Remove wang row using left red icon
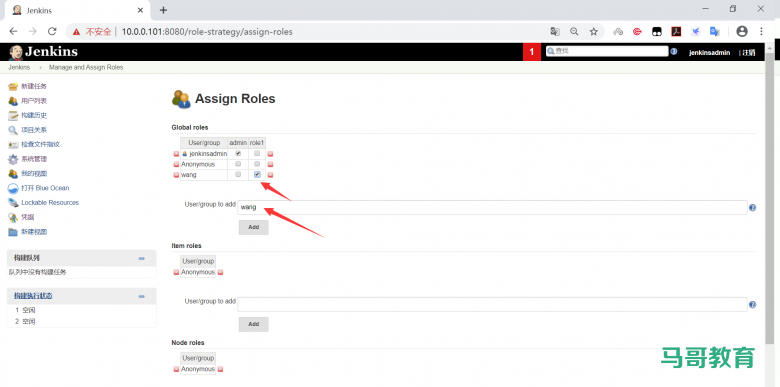The width and height of the screenshot is (780, 387). point(176,175)
